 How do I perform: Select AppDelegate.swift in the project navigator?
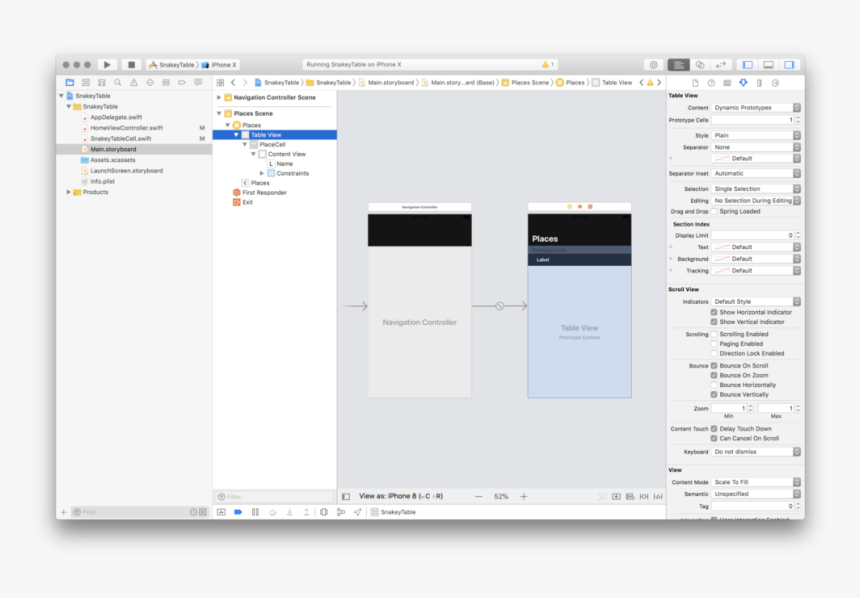click(x=116, y=117)
